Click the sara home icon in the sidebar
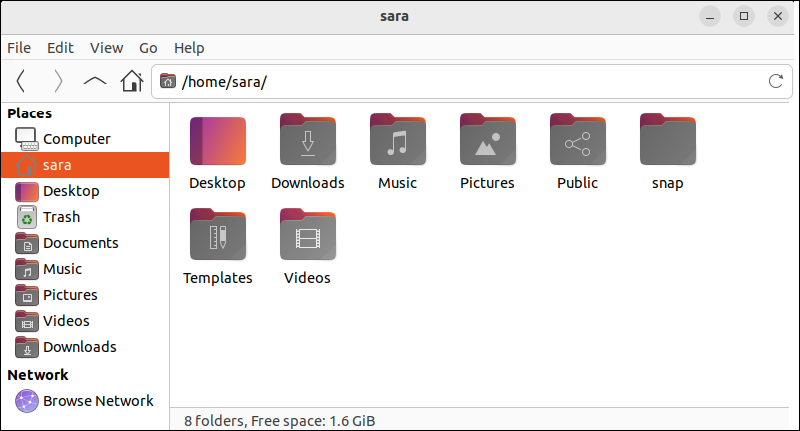This screenshot has height=431, width=800. (27, 165)
